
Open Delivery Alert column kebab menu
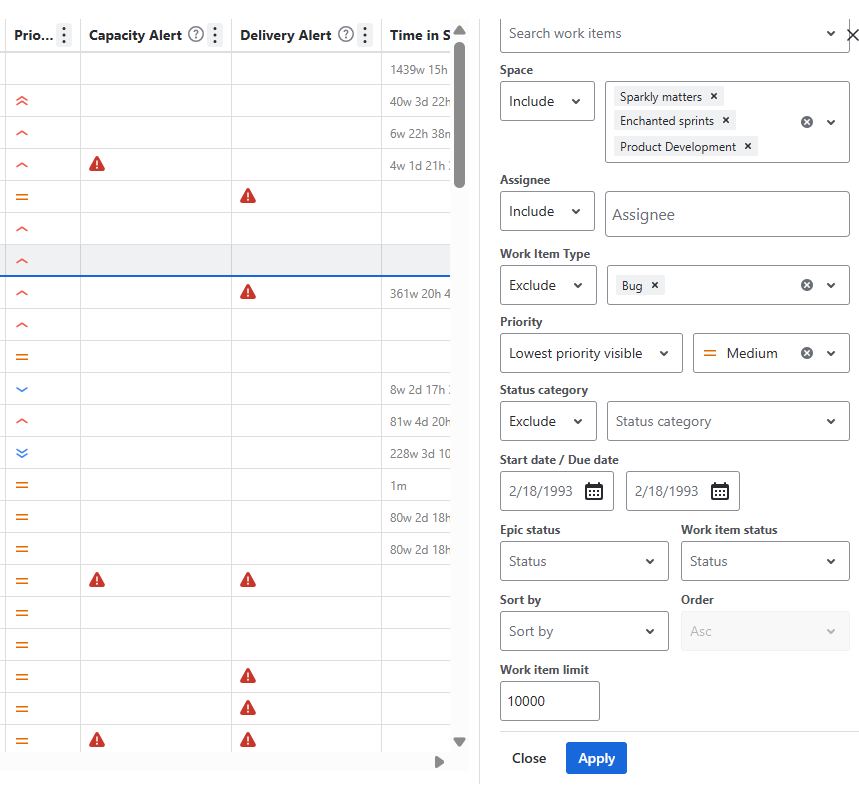click(x=365, y=35)
